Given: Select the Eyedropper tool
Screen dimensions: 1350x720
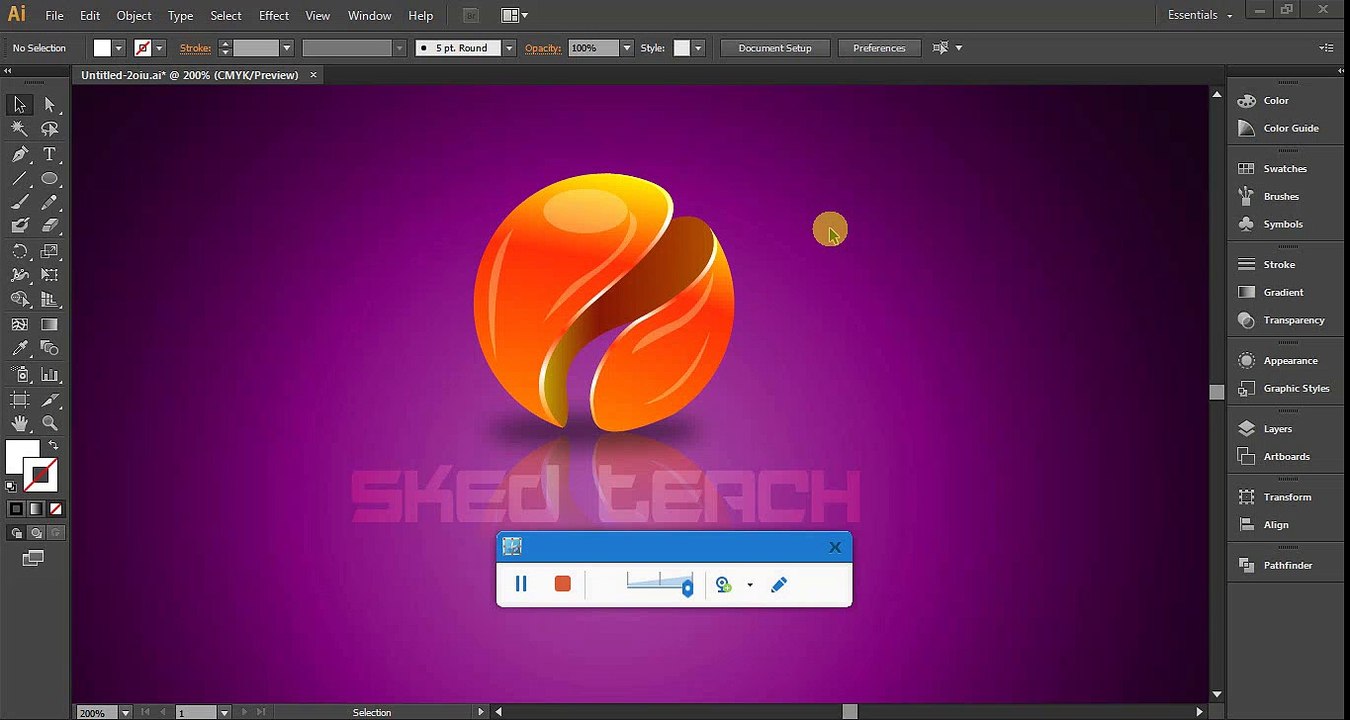Looking at the screenshot, I should [x=19, y=348].
